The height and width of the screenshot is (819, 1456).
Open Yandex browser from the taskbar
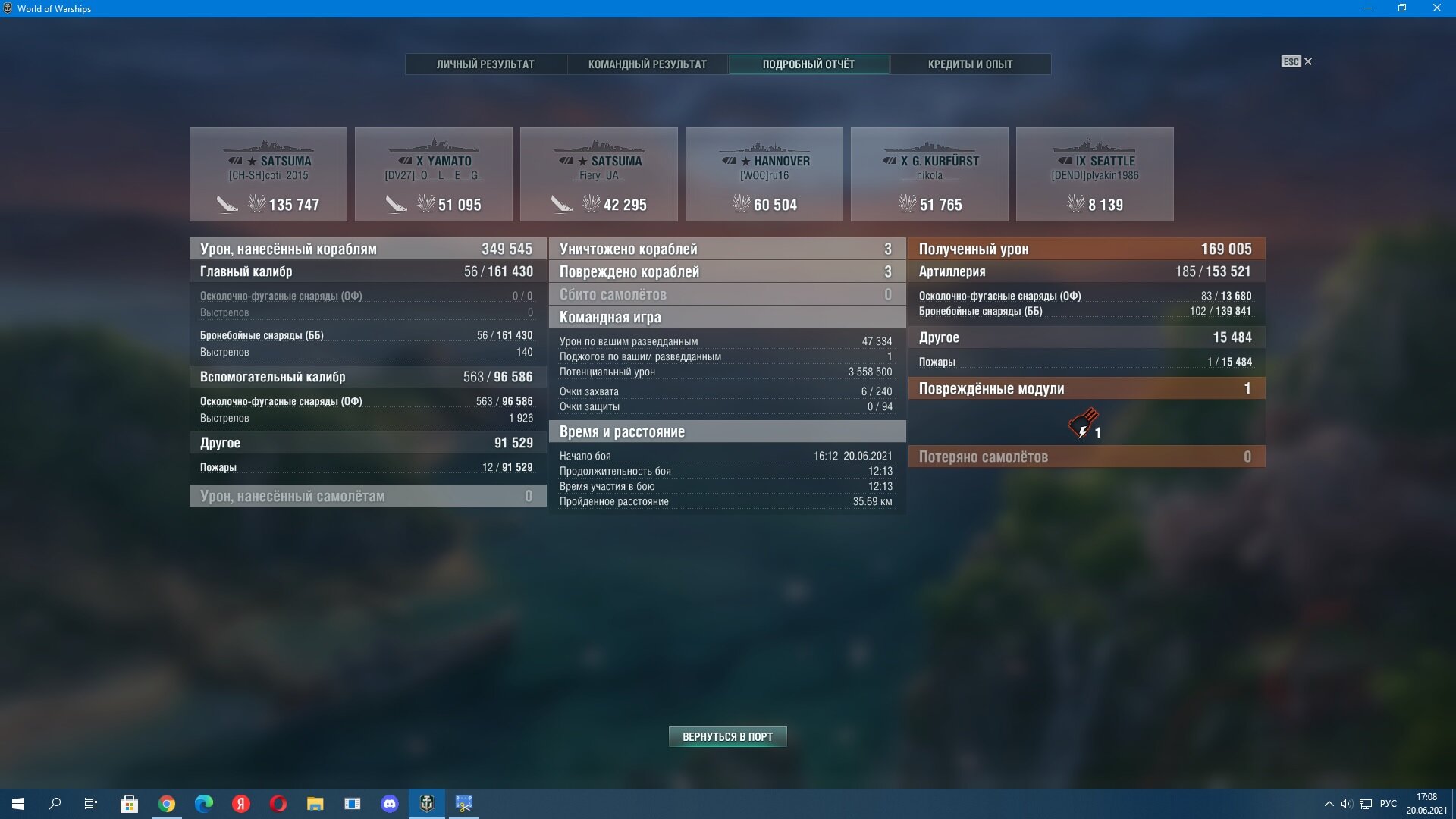click(241, 803)
